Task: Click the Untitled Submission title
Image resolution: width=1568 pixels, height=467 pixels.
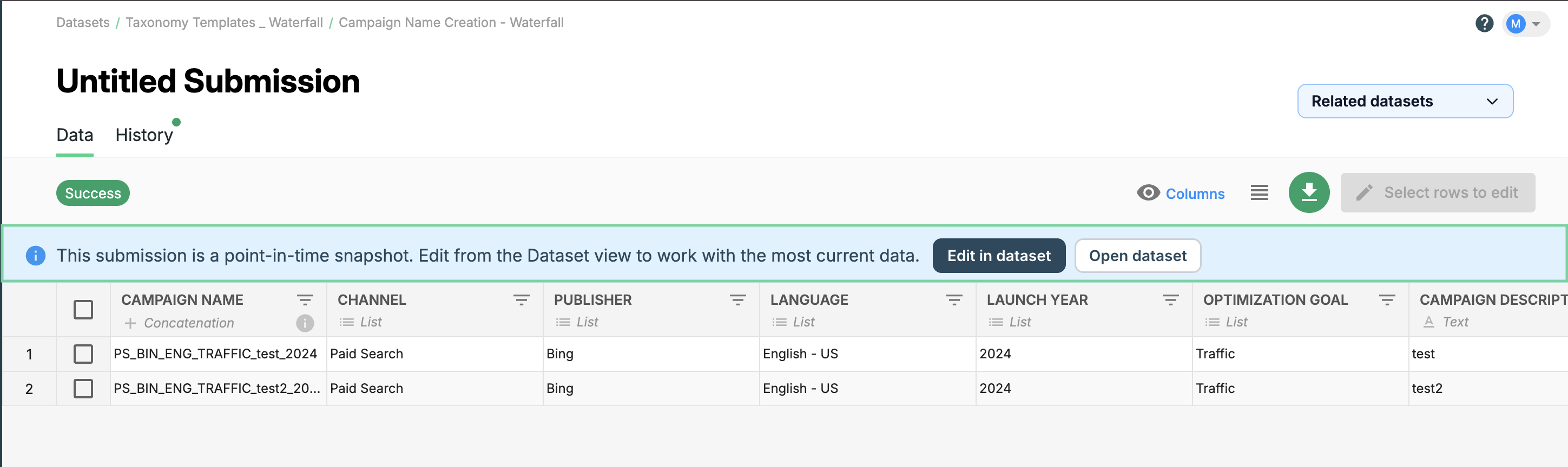Action: click(208, 81)
